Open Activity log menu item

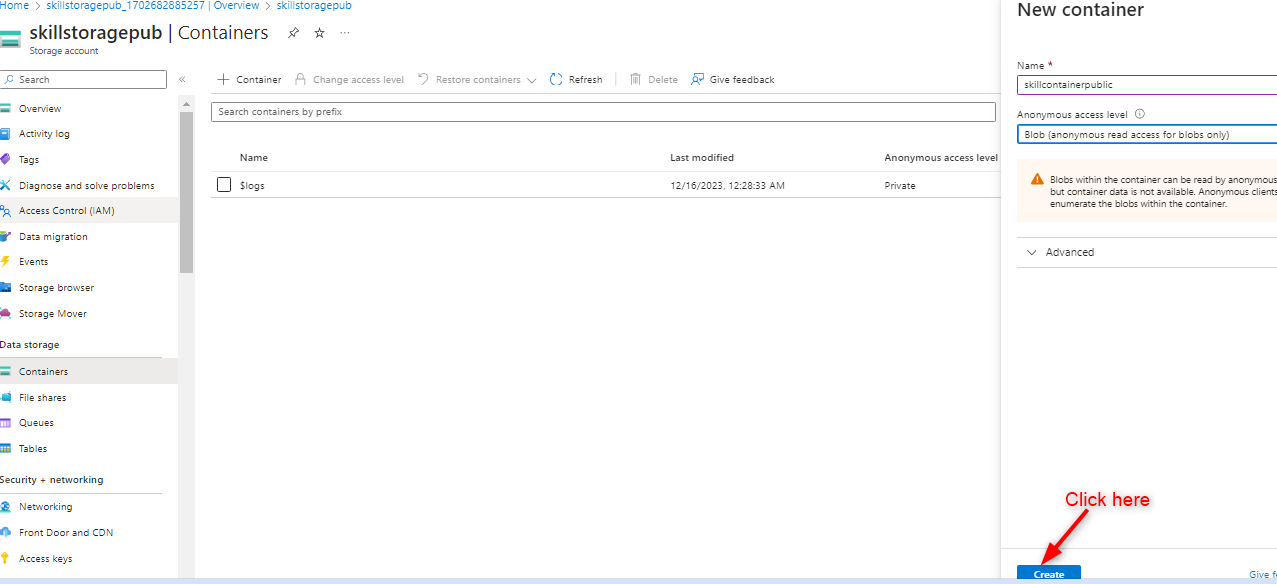pos(44,134)
